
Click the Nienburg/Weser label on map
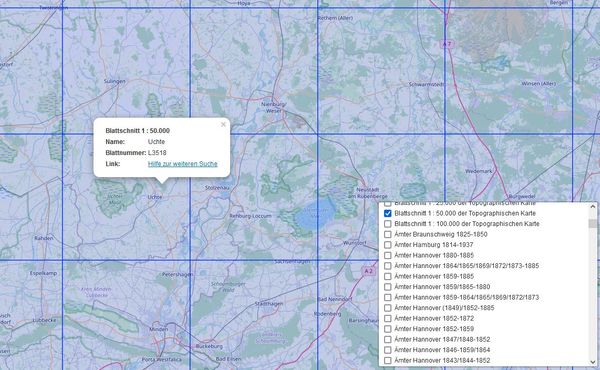tap(274, 107)
